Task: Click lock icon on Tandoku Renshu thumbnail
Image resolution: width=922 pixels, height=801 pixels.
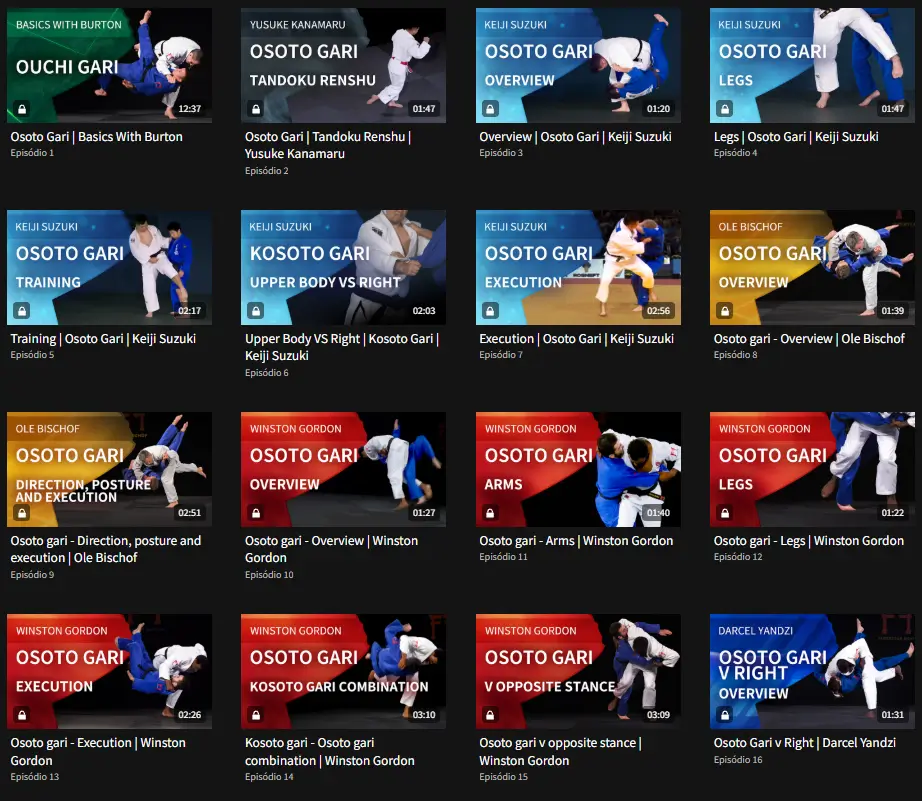Action: tap(256, 109)
